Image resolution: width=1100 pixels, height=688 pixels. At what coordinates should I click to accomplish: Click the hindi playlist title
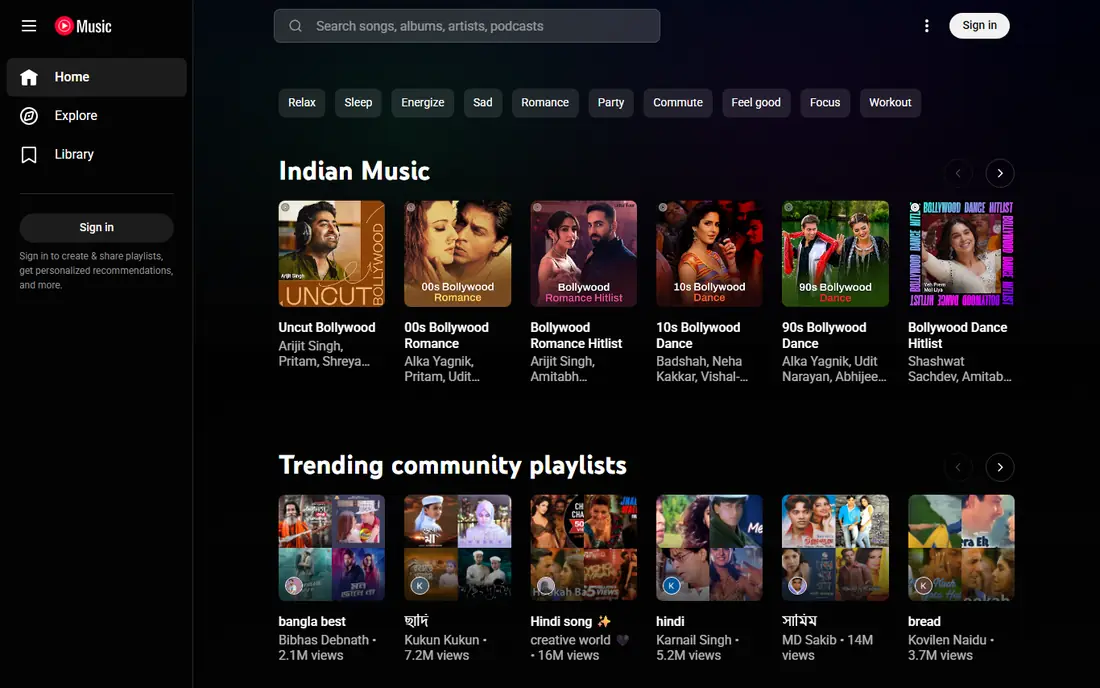pyautogui.click(x=670, y=621)
